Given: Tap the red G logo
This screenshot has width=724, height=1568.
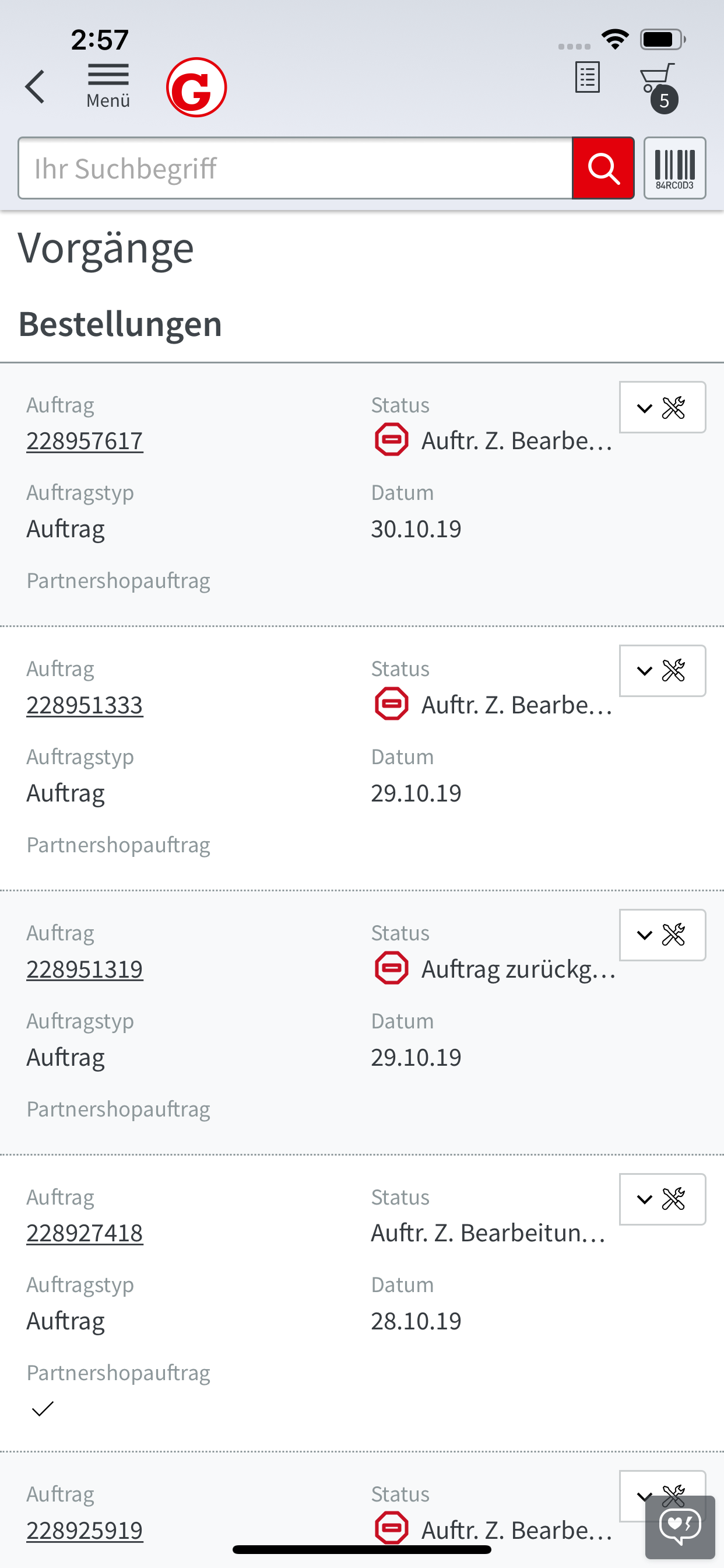Looking at the screenshot, I should tap(196, 87).
